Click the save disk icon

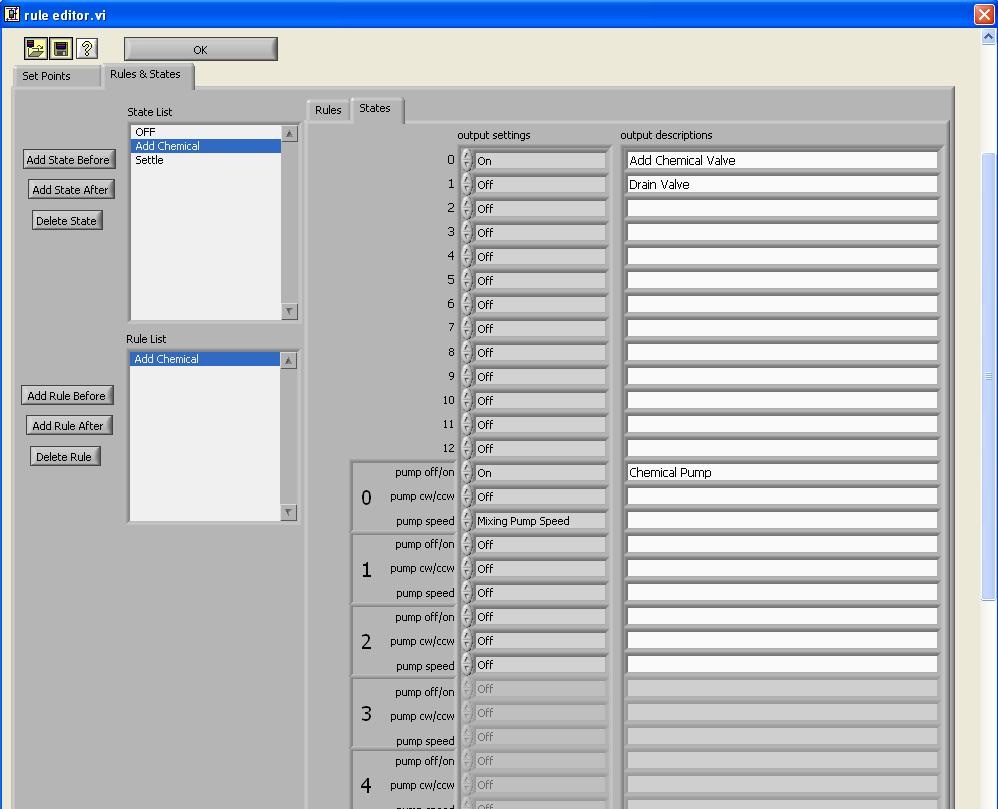coord(61,48)
